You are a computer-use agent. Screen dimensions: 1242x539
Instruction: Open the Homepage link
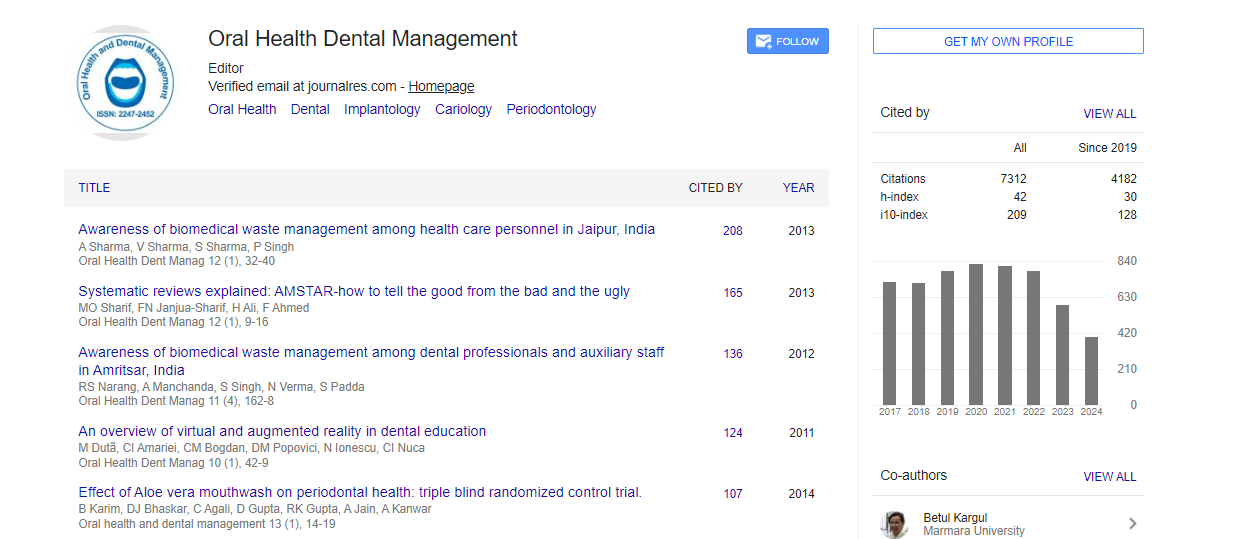coord(441,87)
